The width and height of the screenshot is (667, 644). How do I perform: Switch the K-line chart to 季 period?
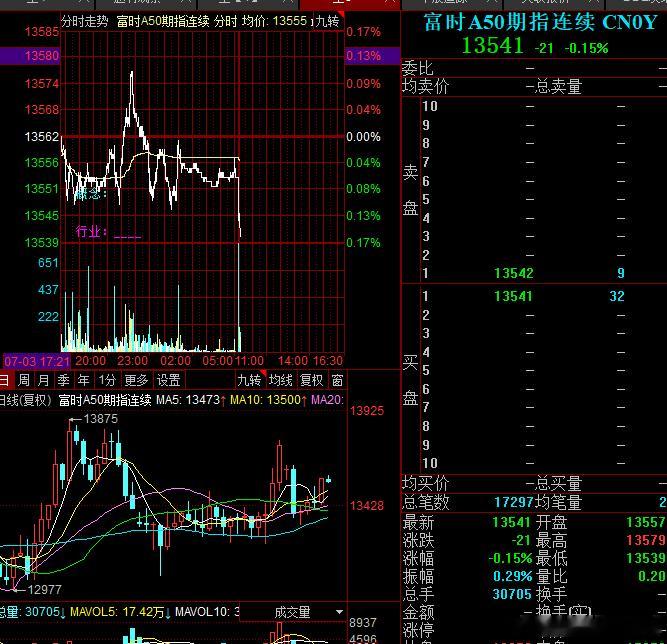tap(63, 380)
